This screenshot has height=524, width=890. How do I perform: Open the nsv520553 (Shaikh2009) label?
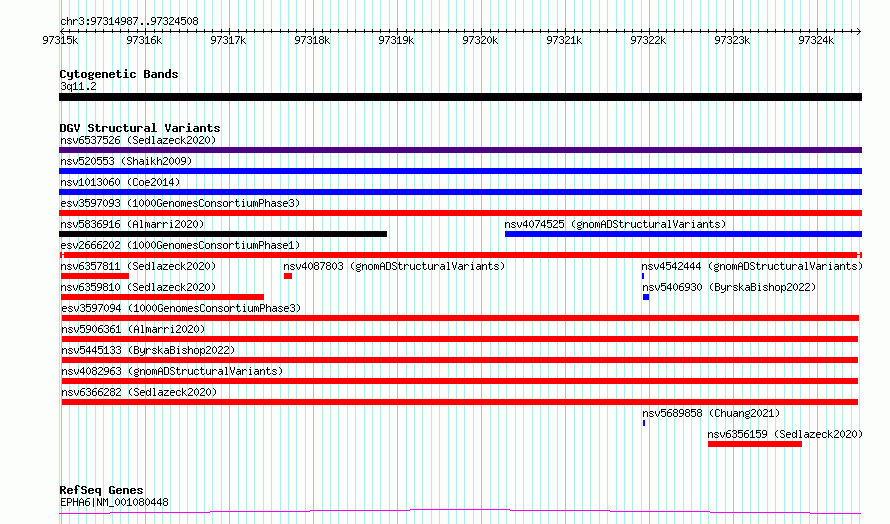tap(126, 161)
